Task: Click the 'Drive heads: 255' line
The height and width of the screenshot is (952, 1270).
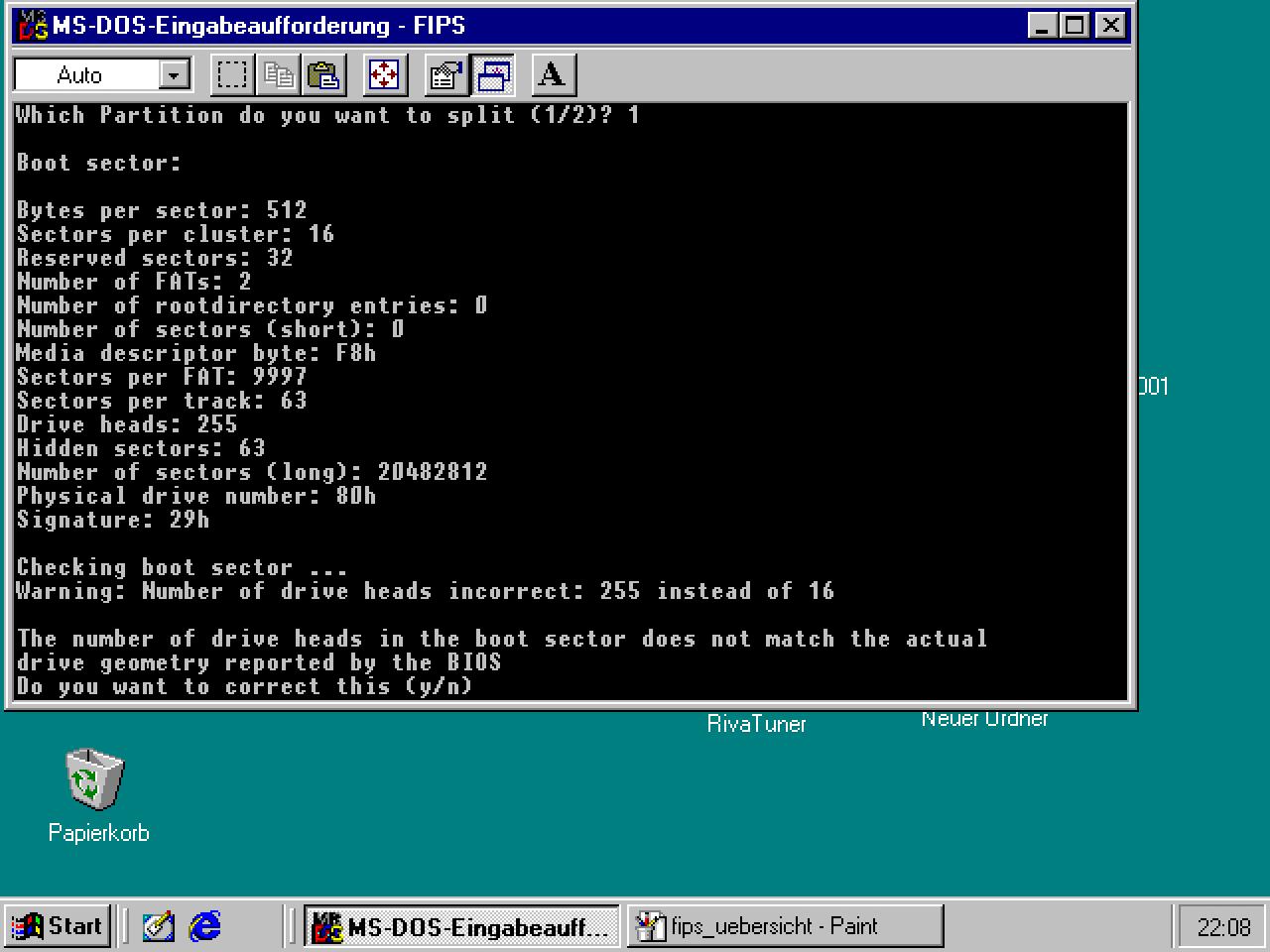Action: 127,424
